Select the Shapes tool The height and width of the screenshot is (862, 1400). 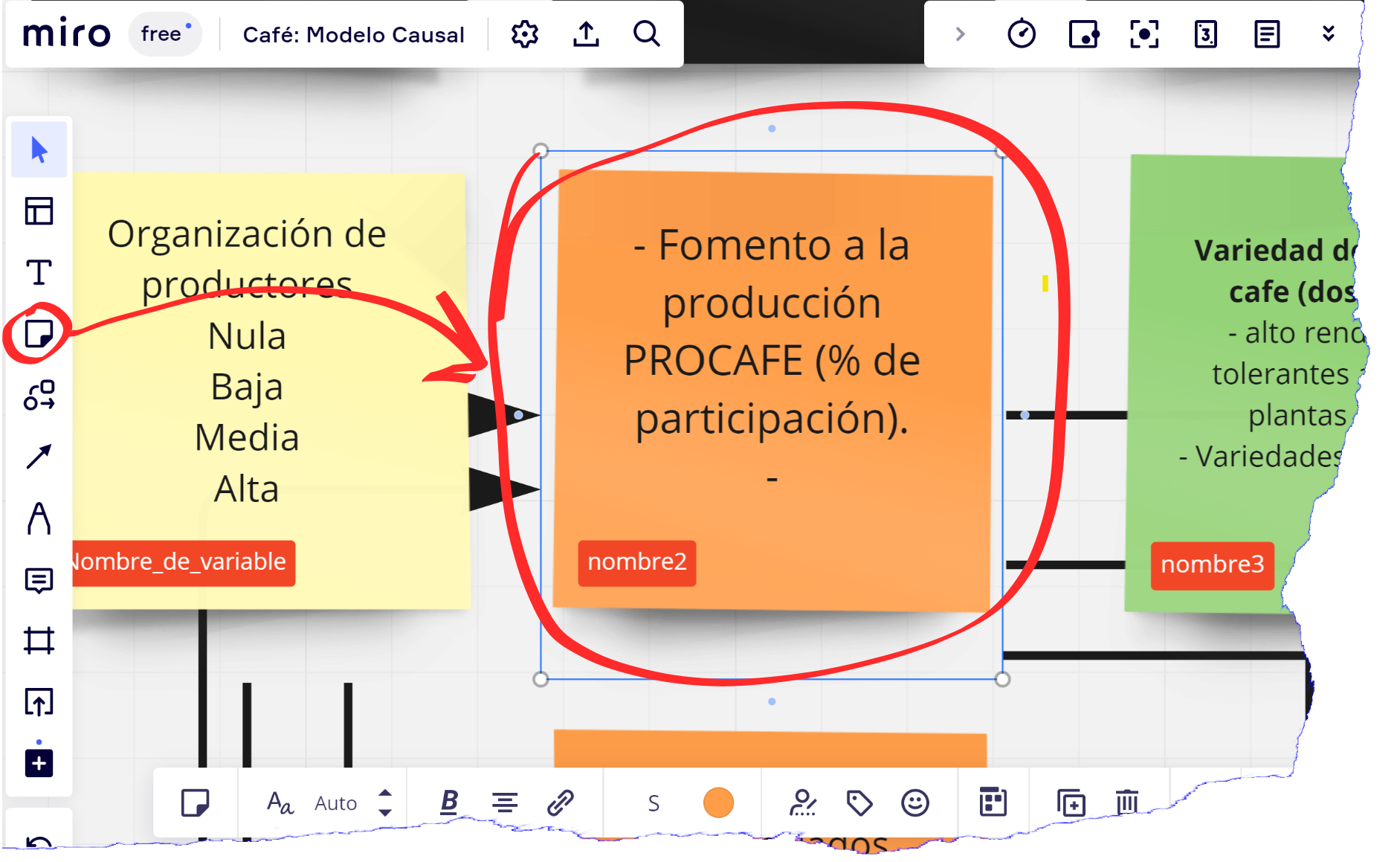coord(39,395)
